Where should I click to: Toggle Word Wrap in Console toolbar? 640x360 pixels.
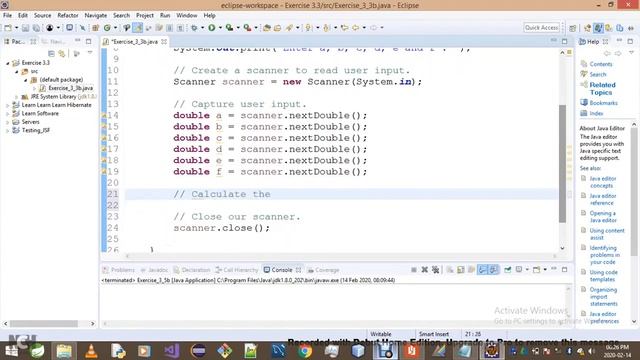click(x=471, y=270)
